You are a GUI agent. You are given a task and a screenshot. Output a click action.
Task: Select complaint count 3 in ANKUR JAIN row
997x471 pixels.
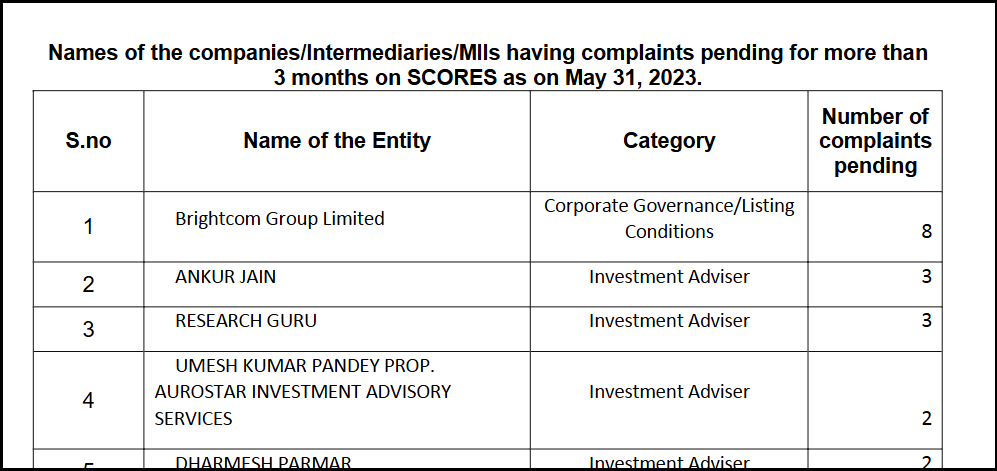[926, 277]
